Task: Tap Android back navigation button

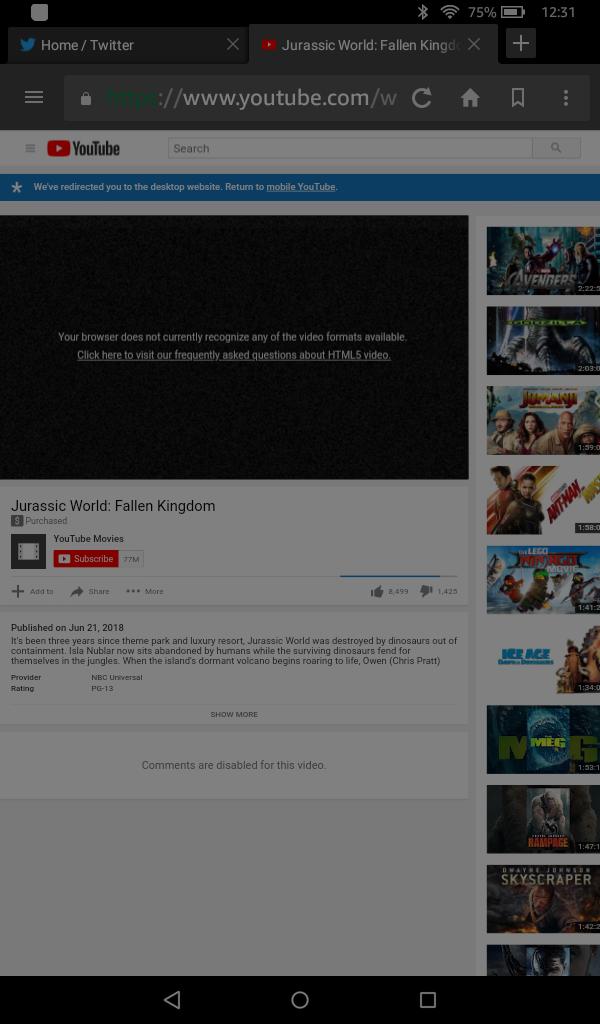Action: coord(172,999)
